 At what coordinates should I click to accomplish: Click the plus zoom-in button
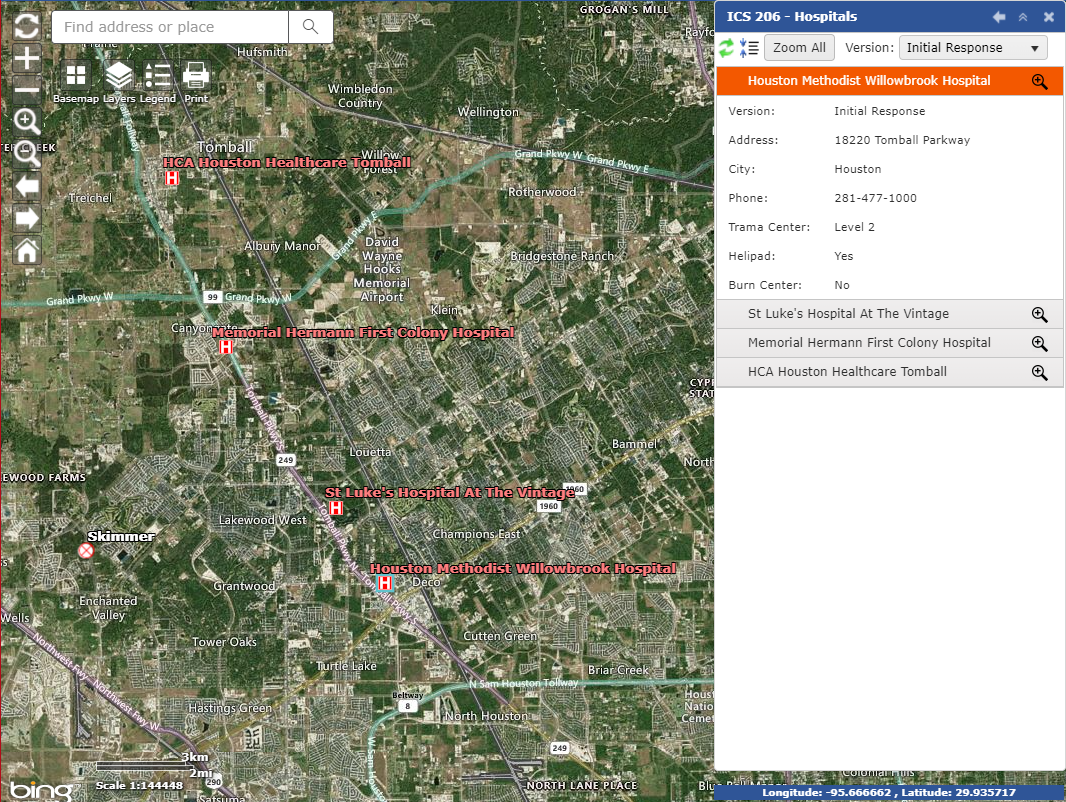[27, 58]
